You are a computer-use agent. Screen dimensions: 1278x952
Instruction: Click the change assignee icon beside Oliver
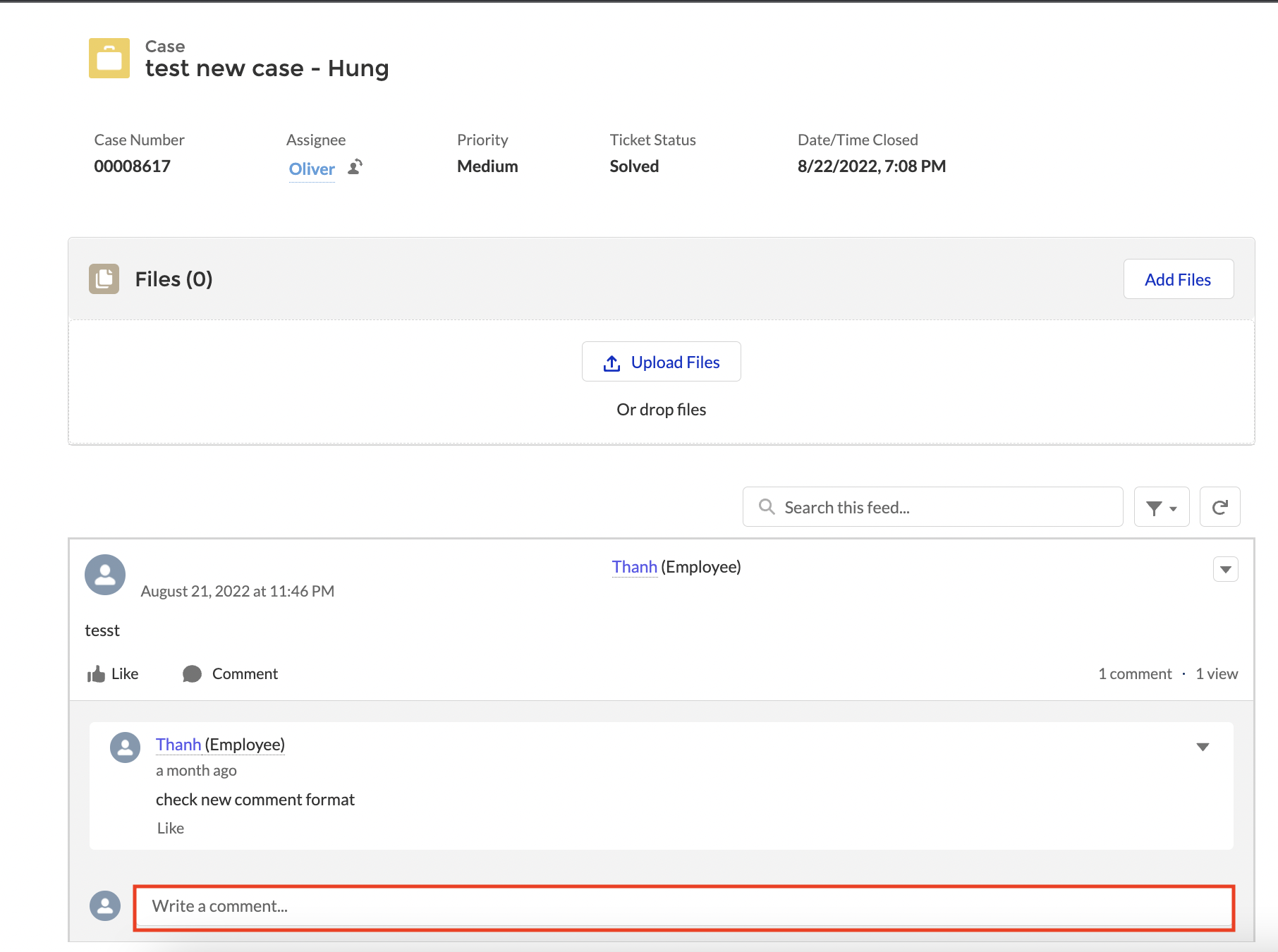coord(355,167)
